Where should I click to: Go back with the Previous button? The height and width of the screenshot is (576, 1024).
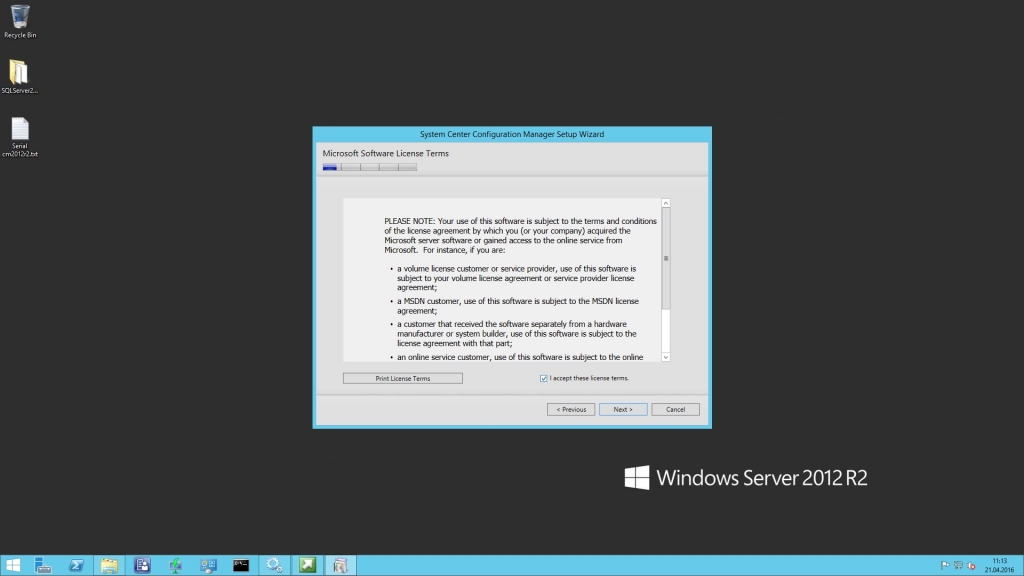(x=571, y=409)
